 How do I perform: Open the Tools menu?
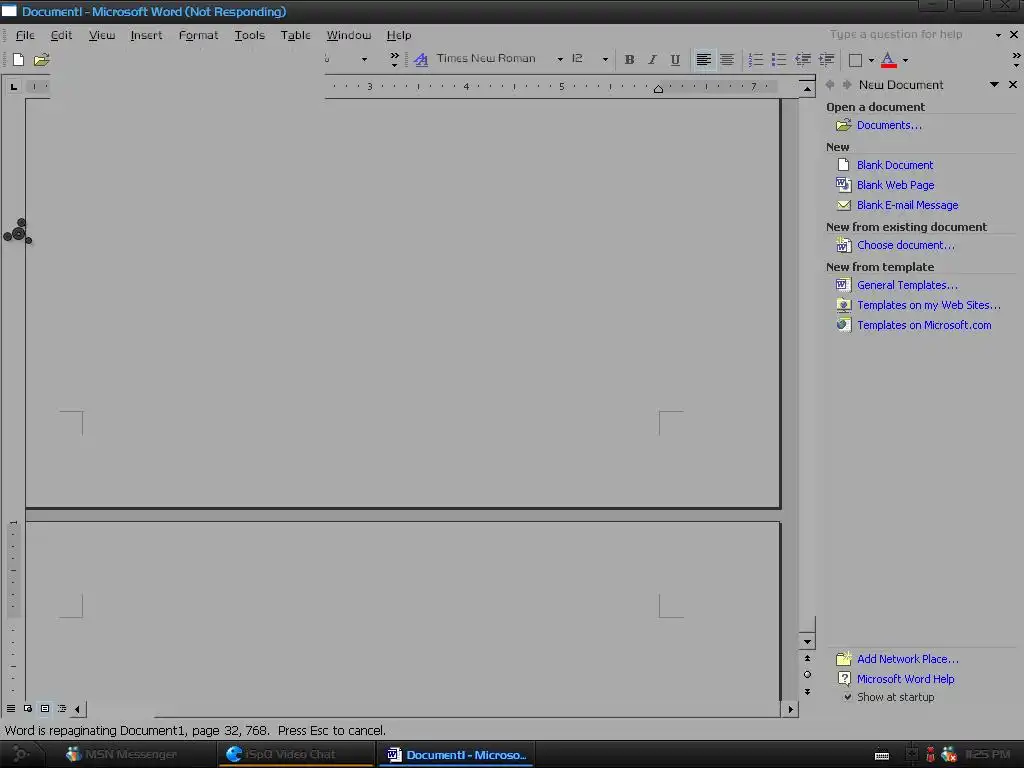click(x=249, y=35)
